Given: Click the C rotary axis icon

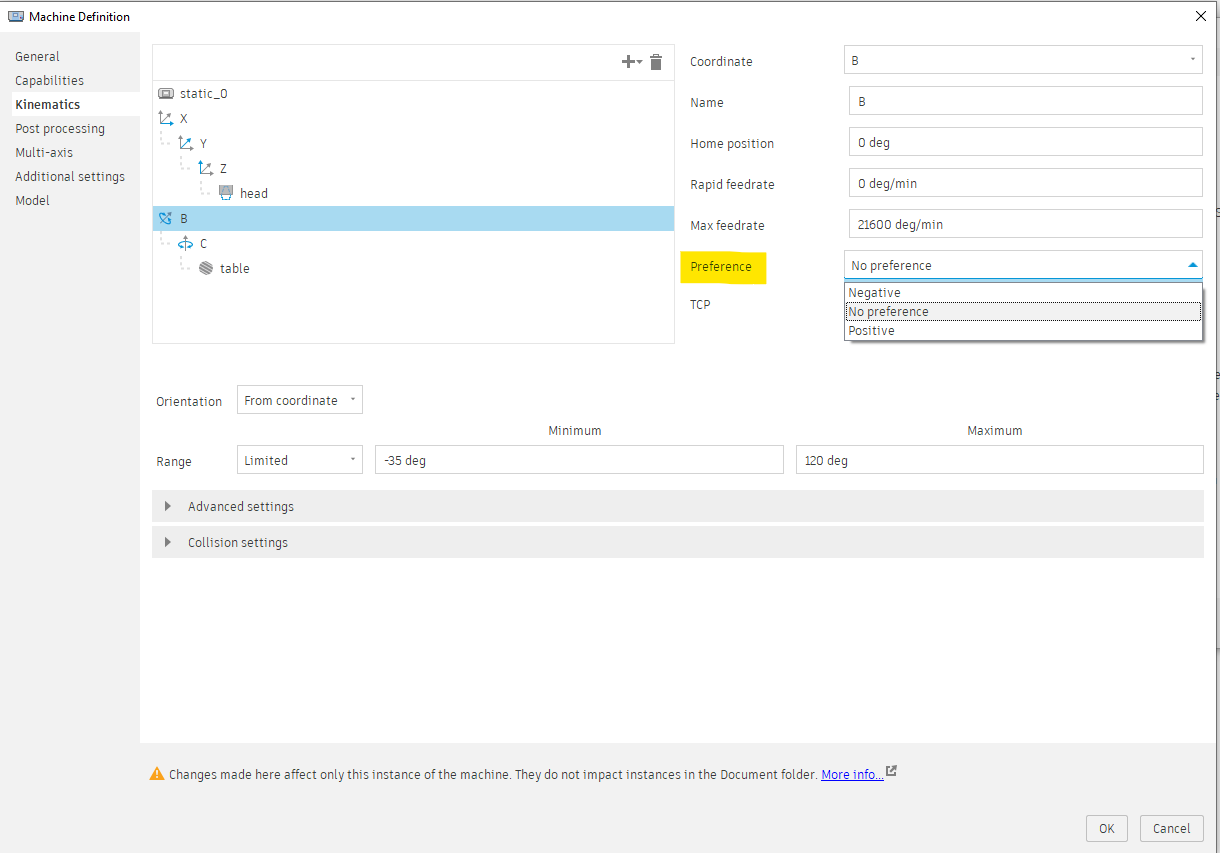Looking at the screenshot, I should click(184, 243).
